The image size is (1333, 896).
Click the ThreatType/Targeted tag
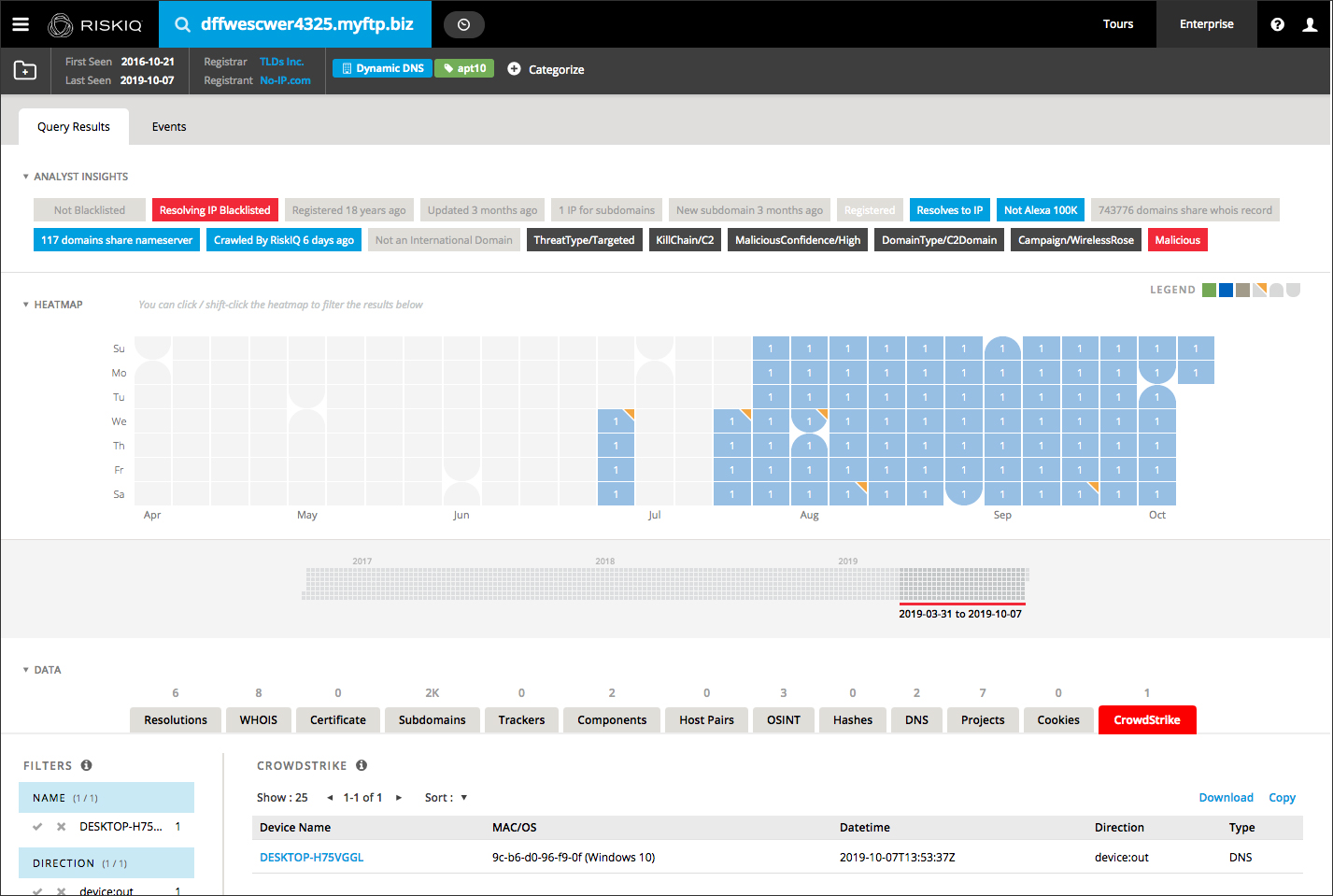point(585,240)
